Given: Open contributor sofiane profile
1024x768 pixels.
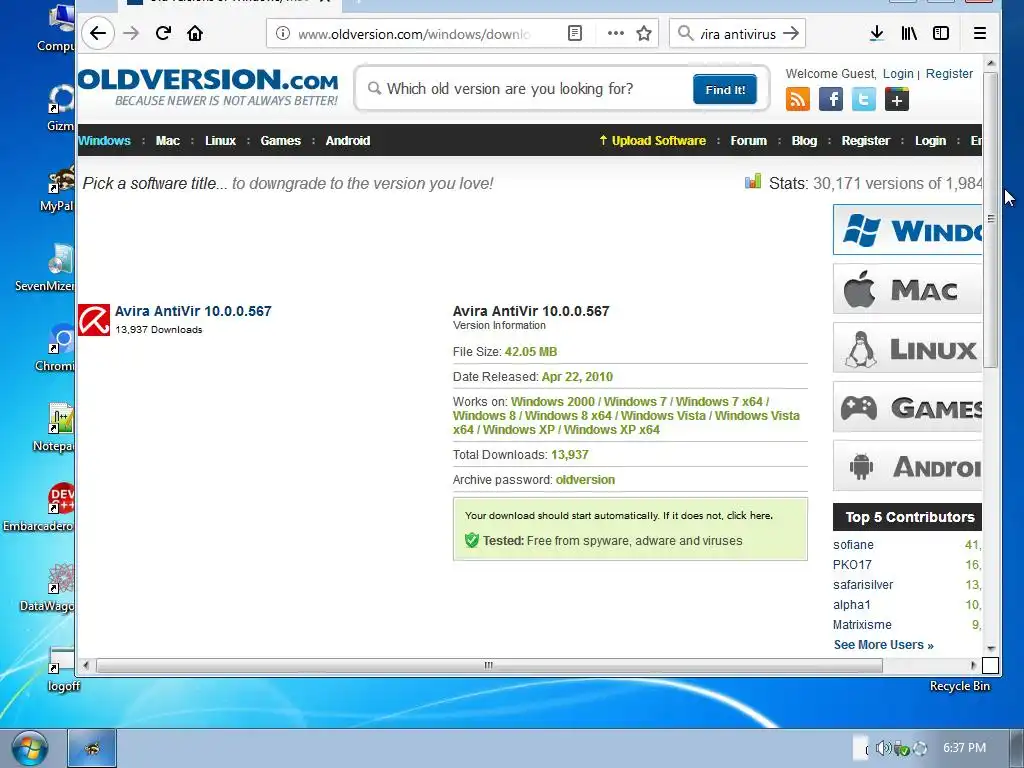Looking at the screenshot, I should coord(853,545).
